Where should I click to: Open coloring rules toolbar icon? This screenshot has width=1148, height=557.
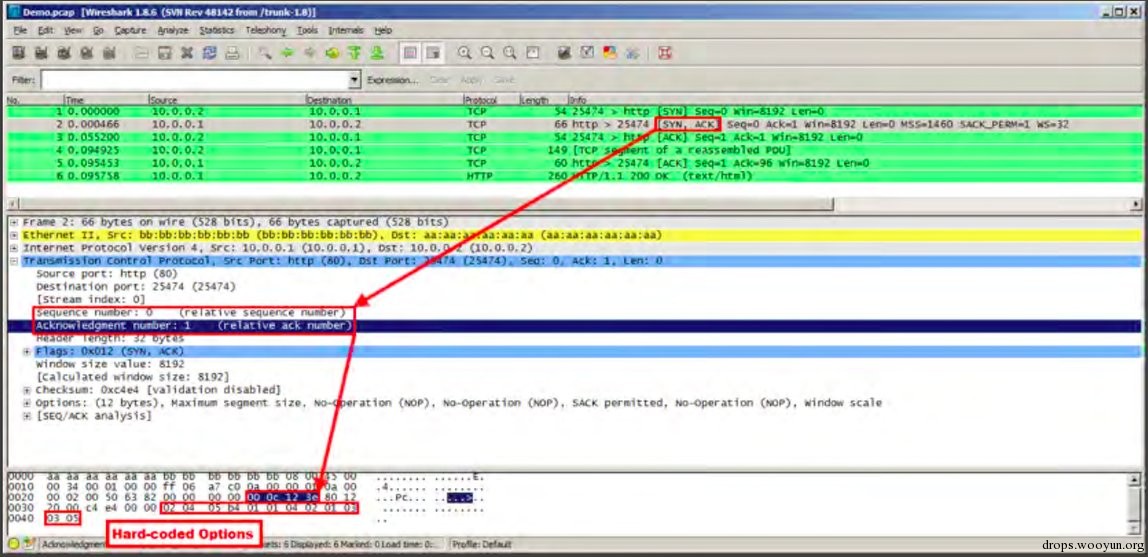click(610, 53)
